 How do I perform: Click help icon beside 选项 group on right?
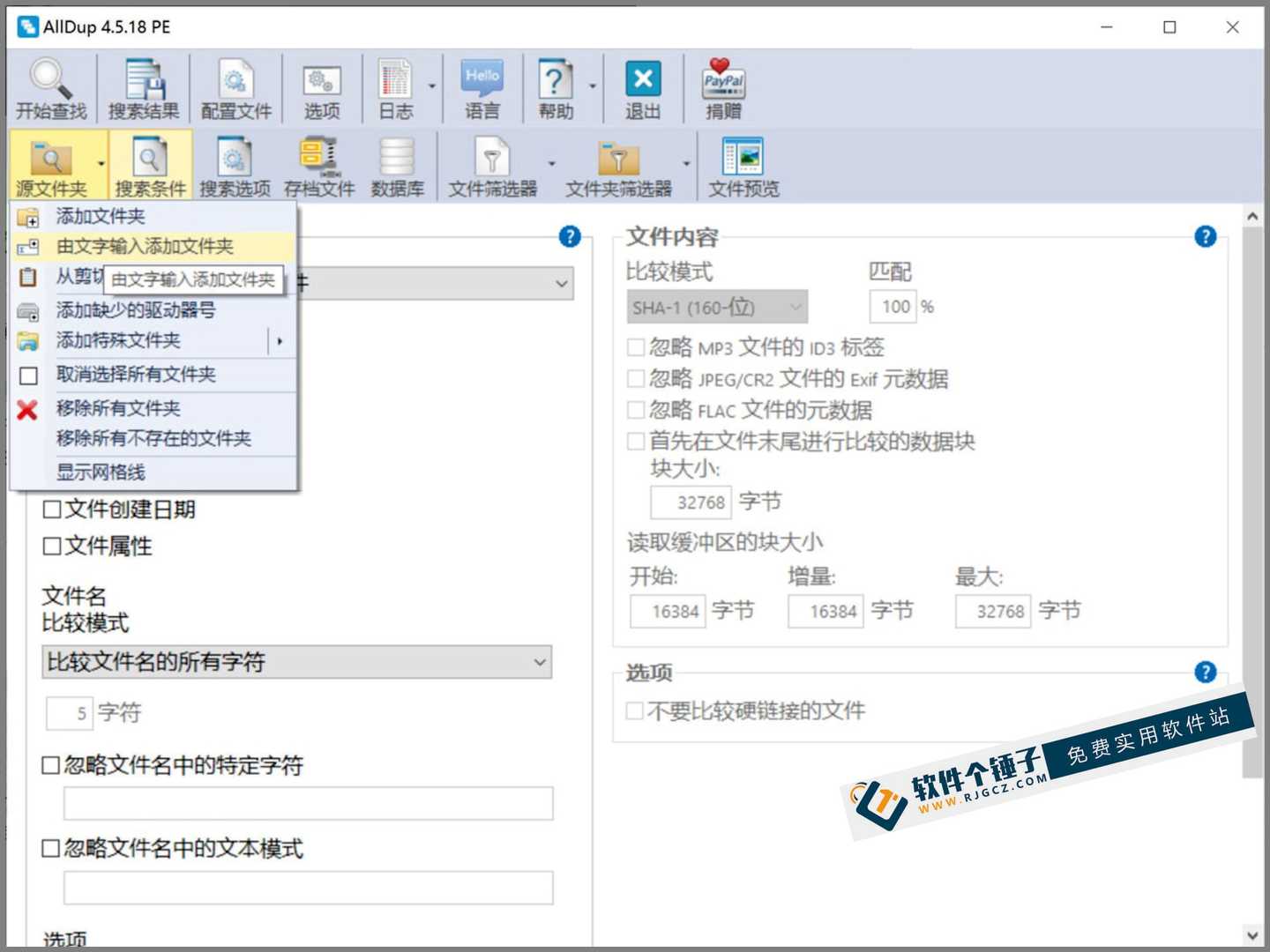coord(1206,673)
